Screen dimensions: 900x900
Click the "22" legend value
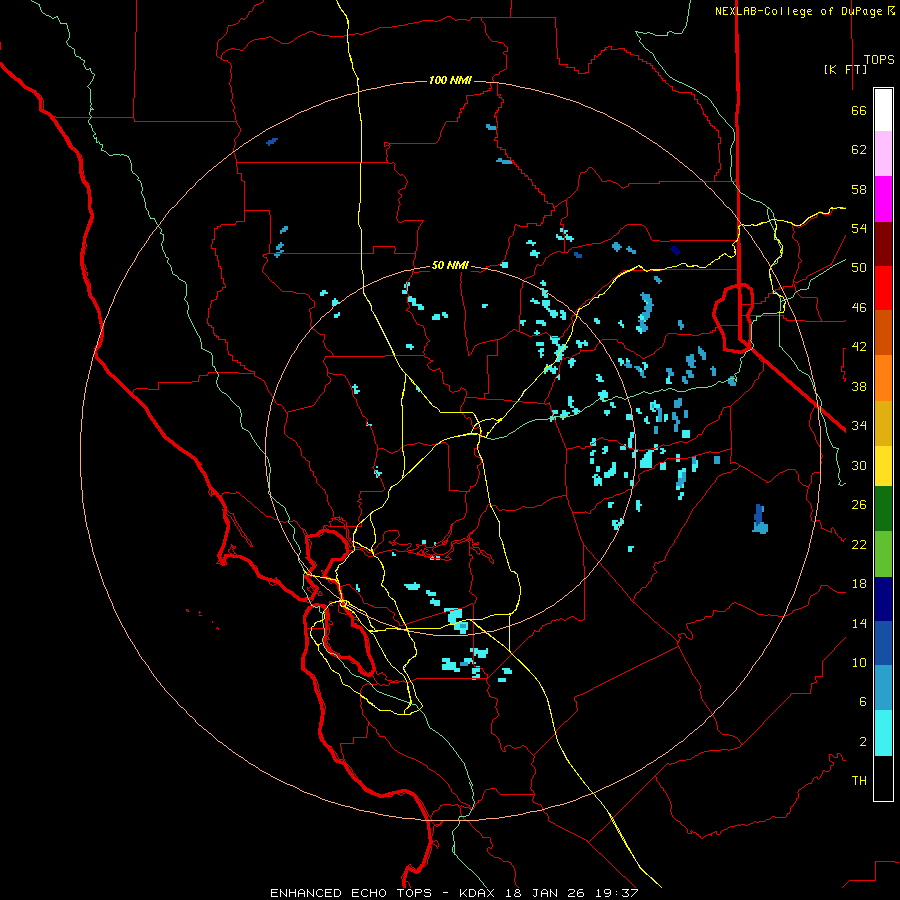[859, 544]
